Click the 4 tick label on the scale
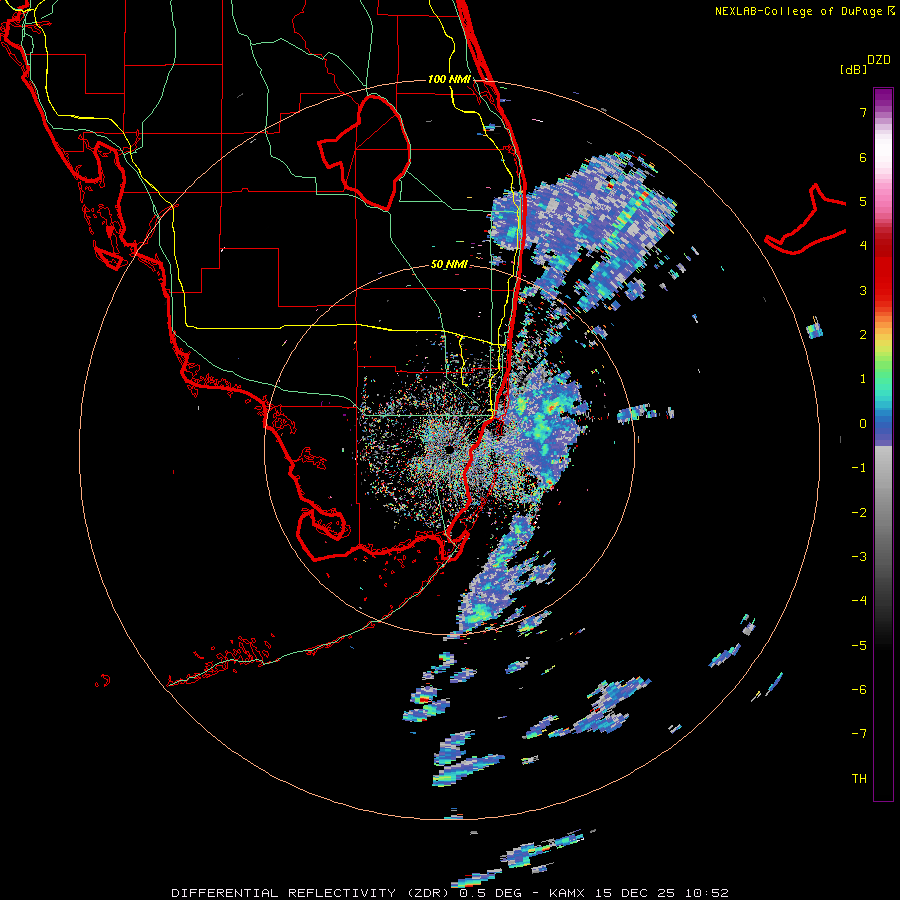The height and width of the screenshot is (900, 900). pos(863,245)
